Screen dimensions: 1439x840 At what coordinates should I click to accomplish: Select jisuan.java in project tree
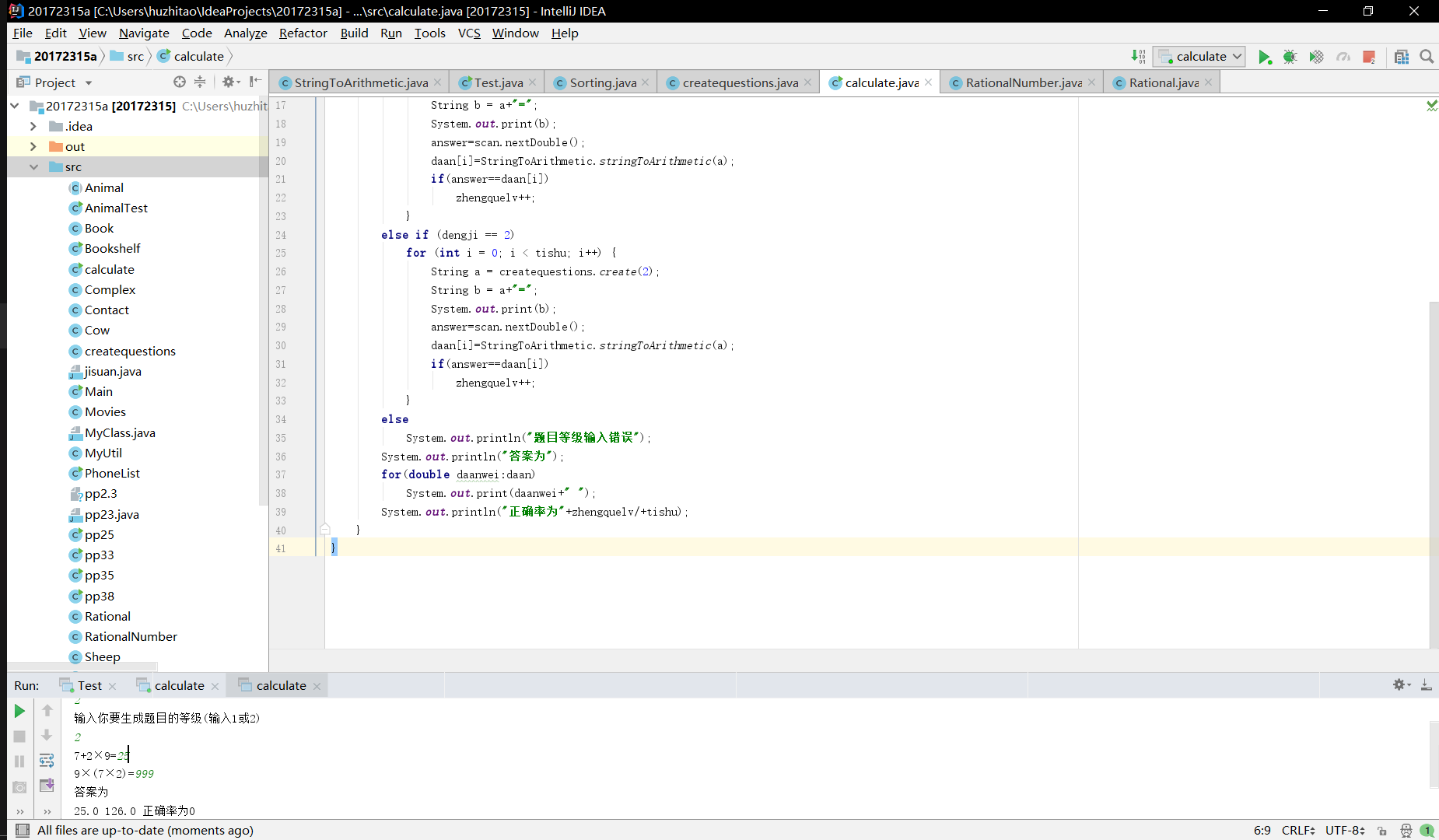(113, 371)
